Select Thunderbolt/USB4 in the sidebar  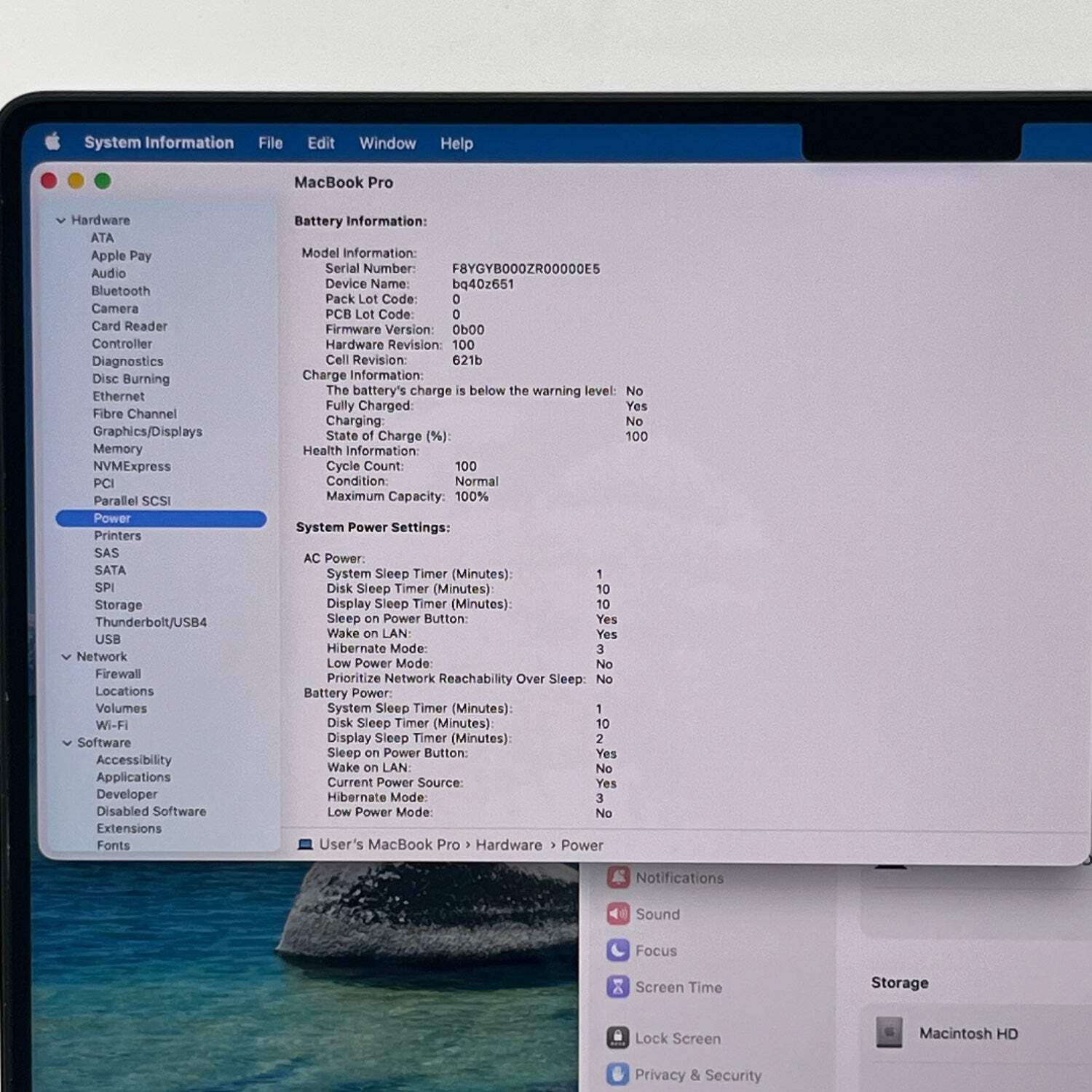(x=151, y=622)
